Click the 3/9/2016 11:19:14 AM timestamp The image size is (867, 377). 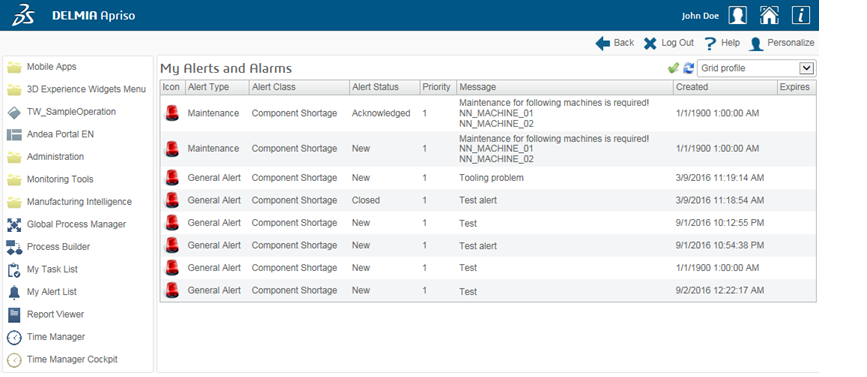pos(720,178)
